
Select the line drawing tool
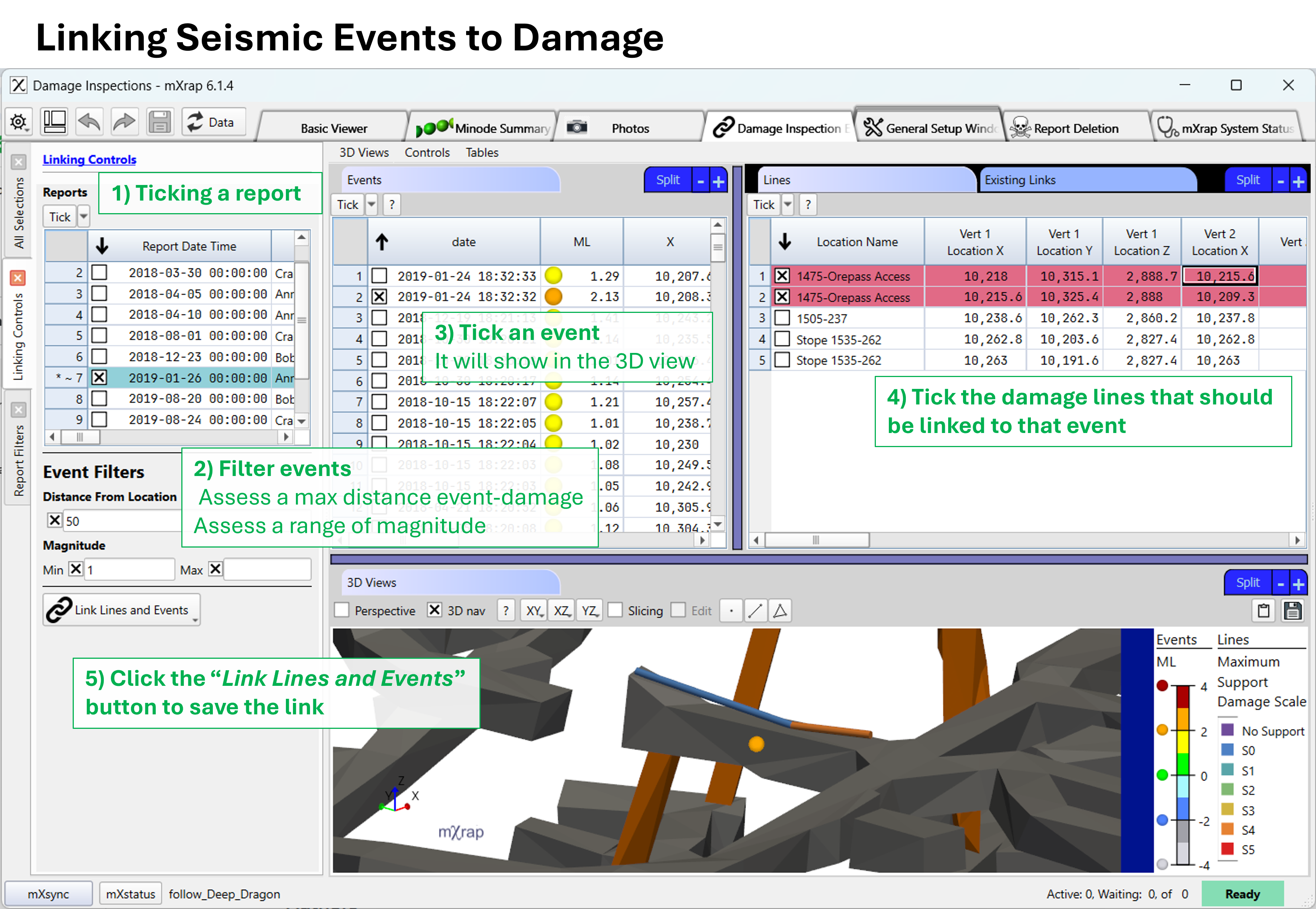(755, 611)
